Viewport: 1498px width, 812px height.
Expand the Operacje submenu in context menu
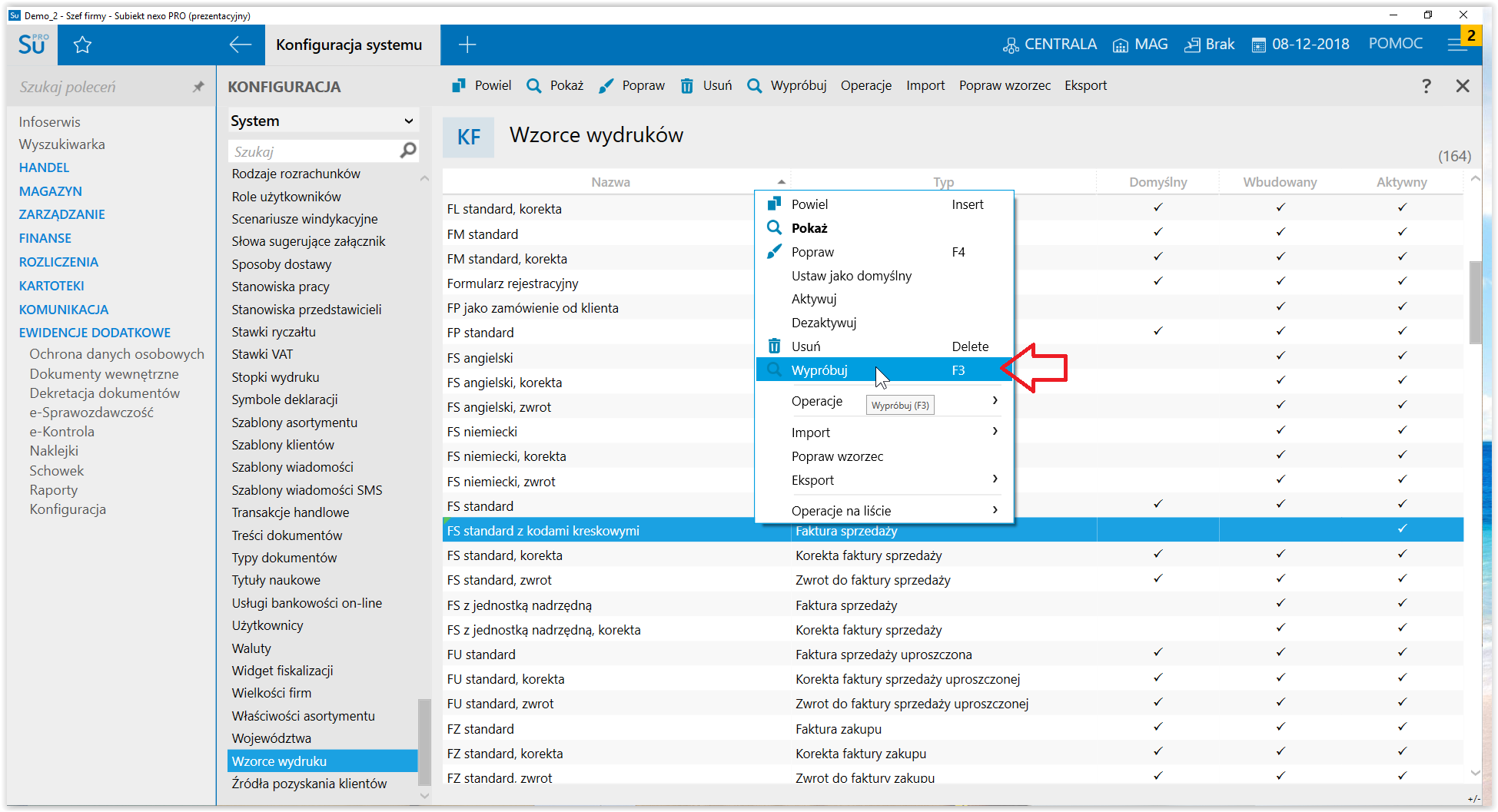(x=884, y=401)
